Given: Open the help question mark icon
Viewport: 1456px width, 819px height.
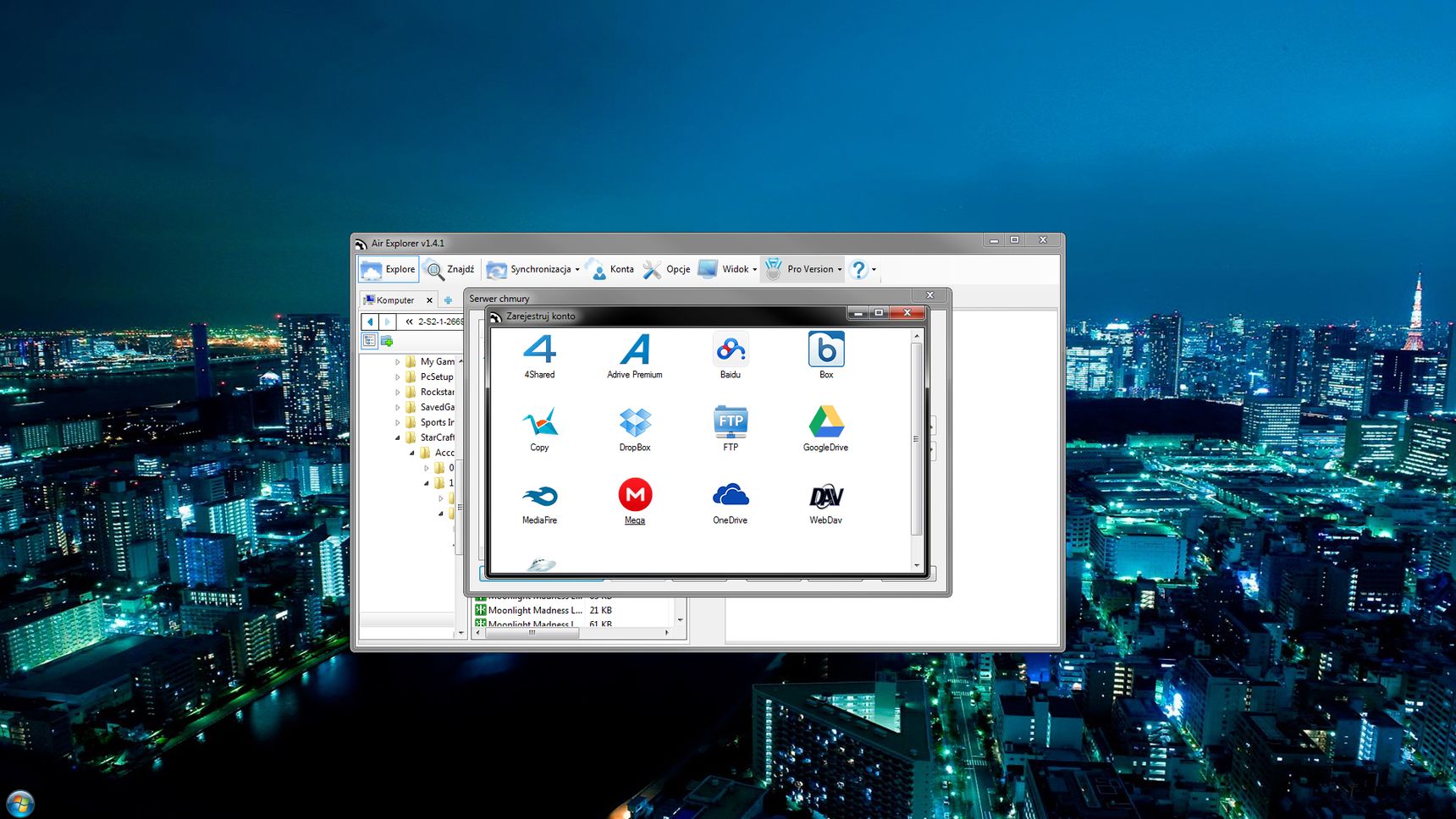Looking at the screenshot, I should coord(858,269).
